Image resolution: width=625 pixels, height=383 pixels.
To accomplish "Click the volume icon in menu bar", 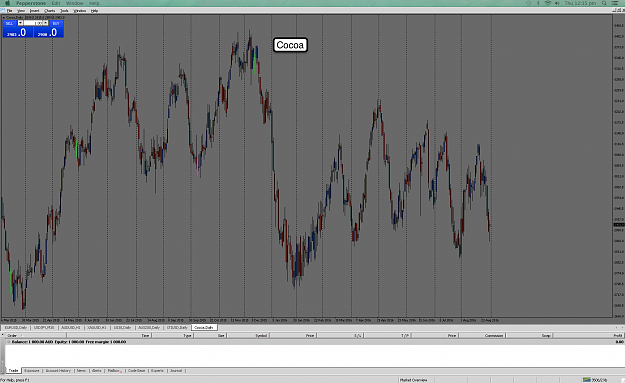I will coord(557,3).
